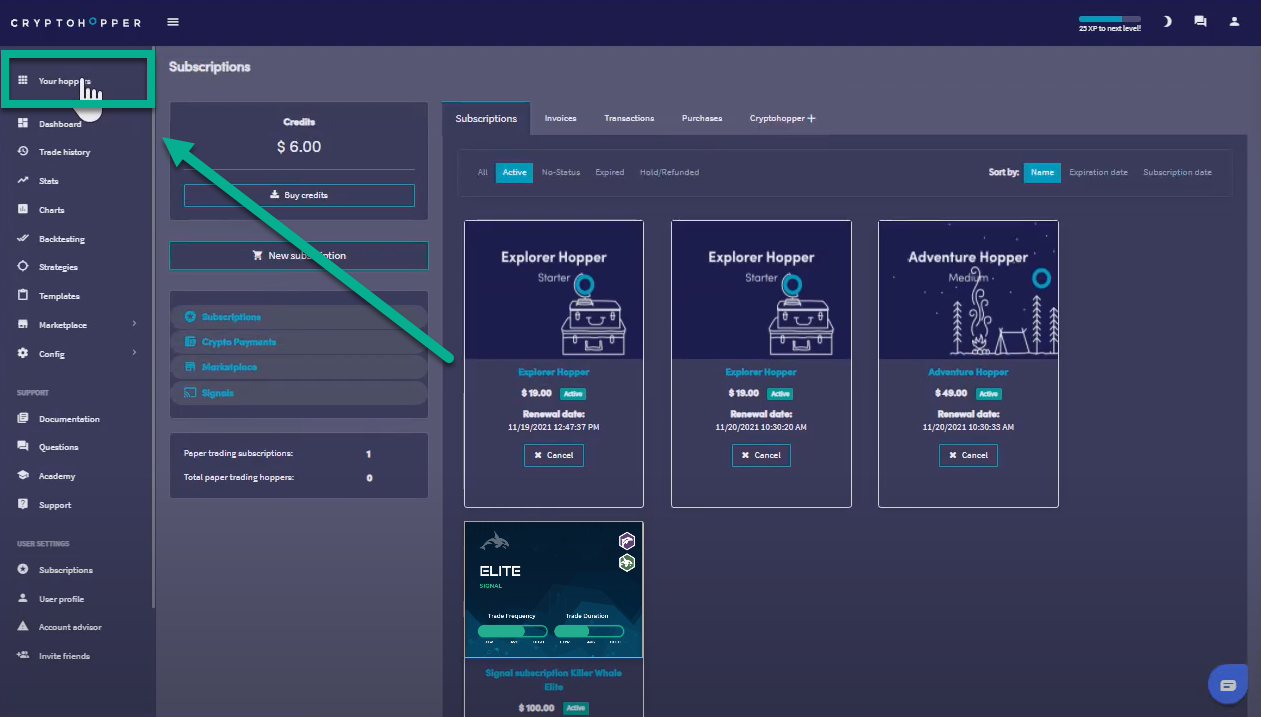Open Trade history in sidebar
Image resolution: width=1261 pixels, height=717 pixels.
tap(64, 152)
